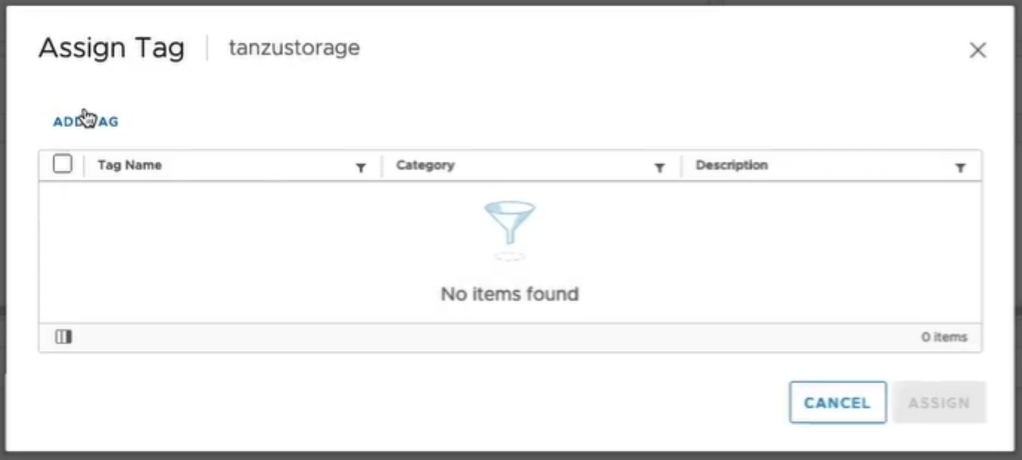
Task: Click divider between Category and Description
Action: pyautogui.click(x=681, y=166)
